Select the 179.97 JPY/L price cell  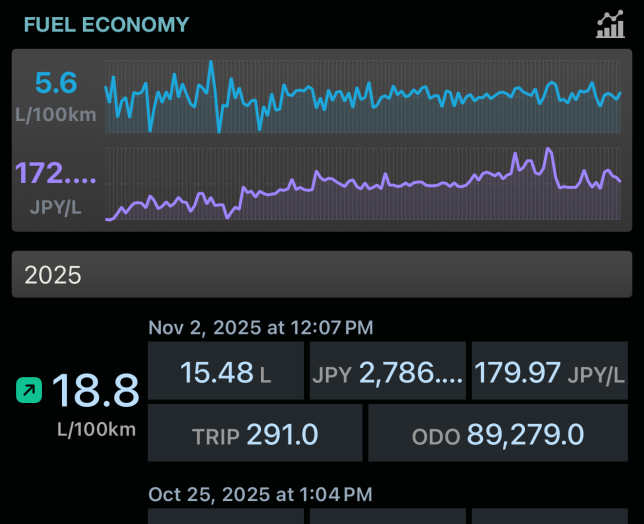point(549,373)
